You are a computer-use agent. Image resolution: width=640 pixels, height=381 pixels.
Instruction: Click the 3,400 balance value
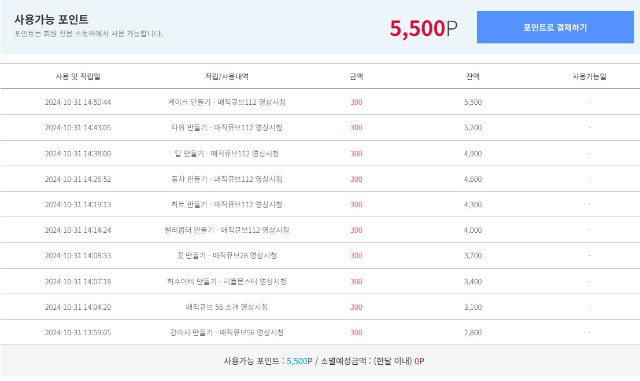[473, 281]
